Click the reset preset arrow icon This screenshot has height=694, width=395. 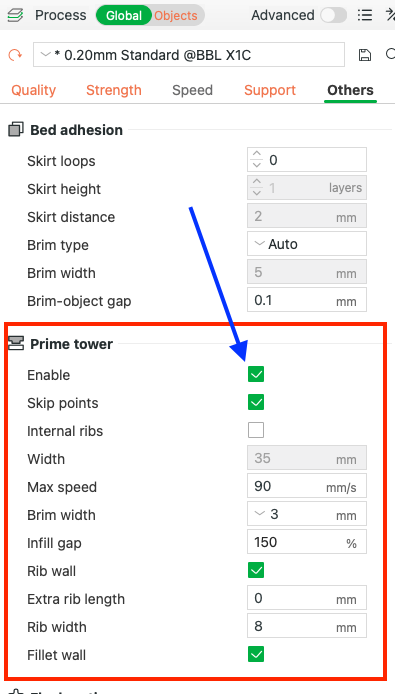point(15,55)
